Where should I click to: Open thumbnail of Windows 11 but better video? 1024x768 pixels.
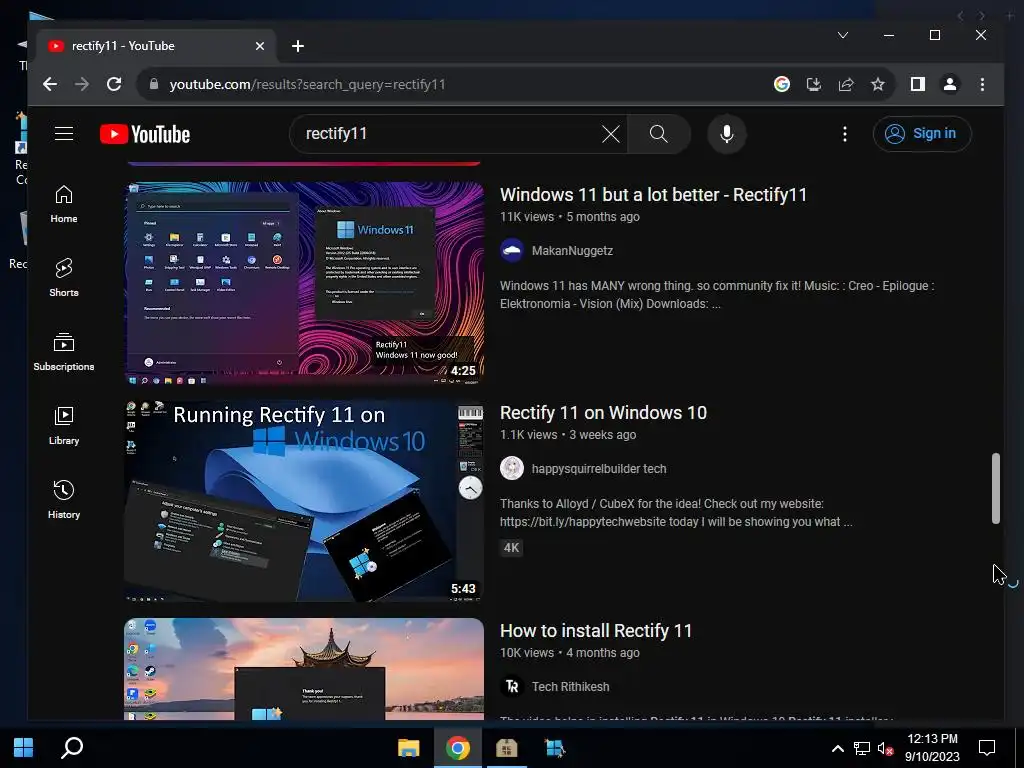[x=304, y=283]
